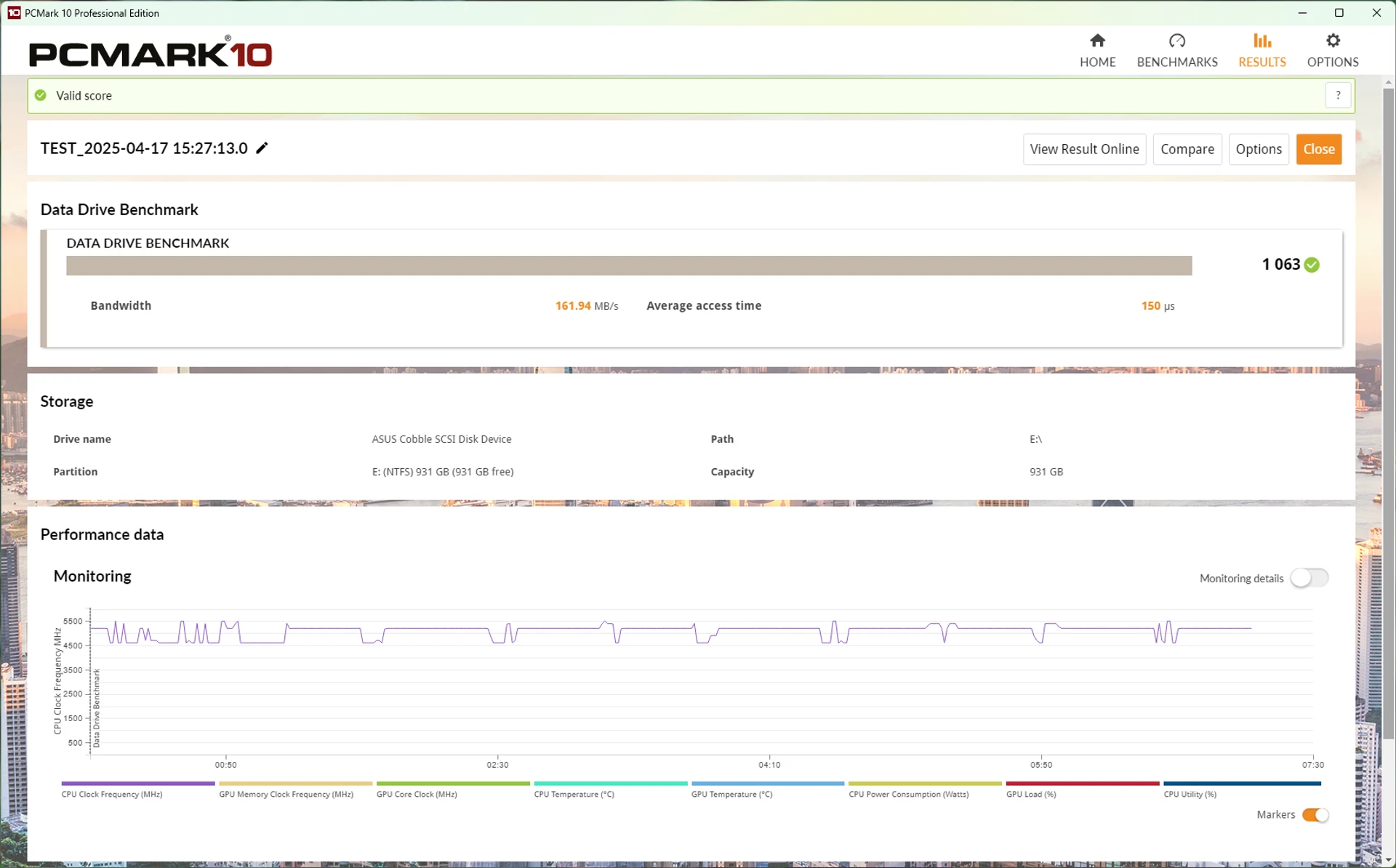
Task: Click the Compare button
Action: [1187, 149]
